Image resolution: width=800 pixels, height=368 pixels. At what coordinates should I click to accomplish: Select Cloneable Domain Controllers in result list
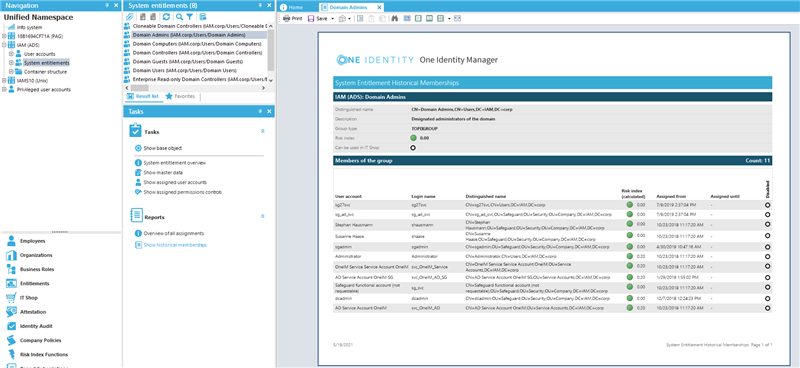[199, 26]
